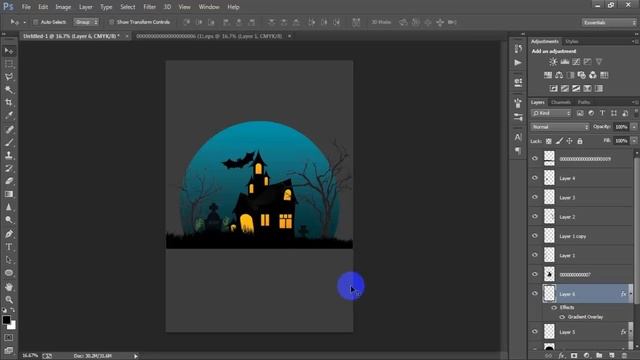
Task: Toggle visibility of Layer 5
Action: pos(535,332)
